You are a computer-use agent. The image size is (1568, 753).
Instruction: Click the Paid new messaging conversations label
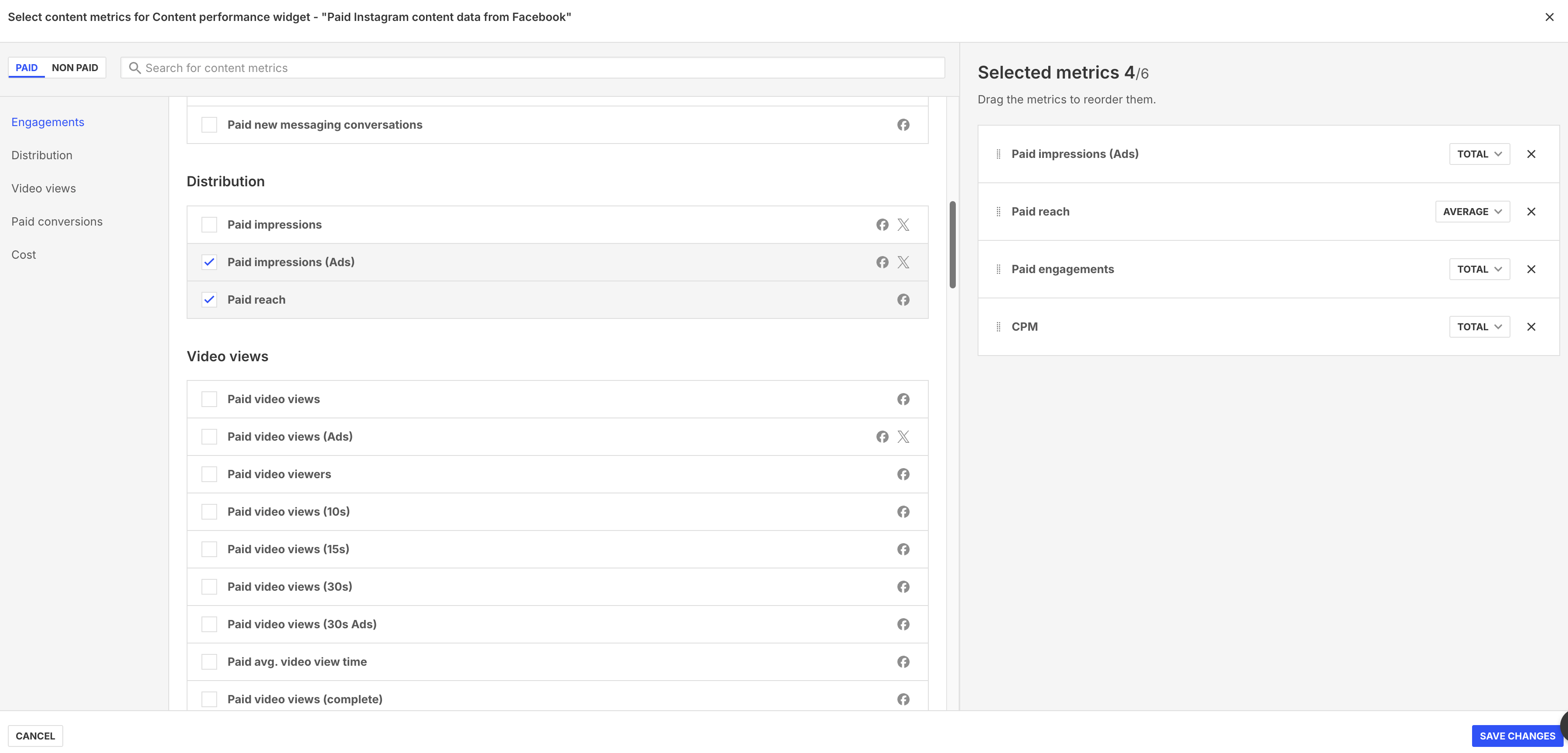[x=325, y=125]
